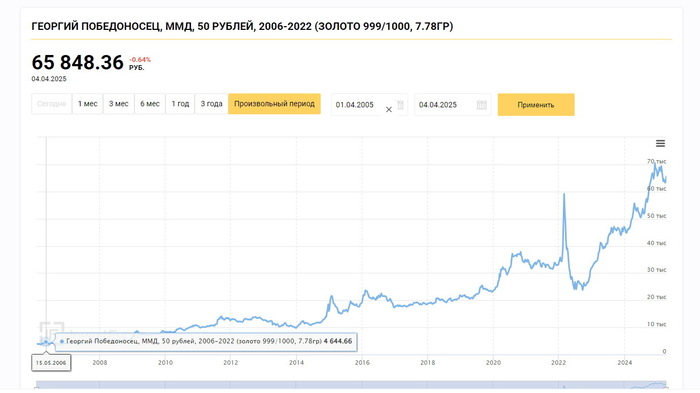The image size is (700, 393).
Task: Click the 2008 x-axis label
Action: click(x=100, y=363)
